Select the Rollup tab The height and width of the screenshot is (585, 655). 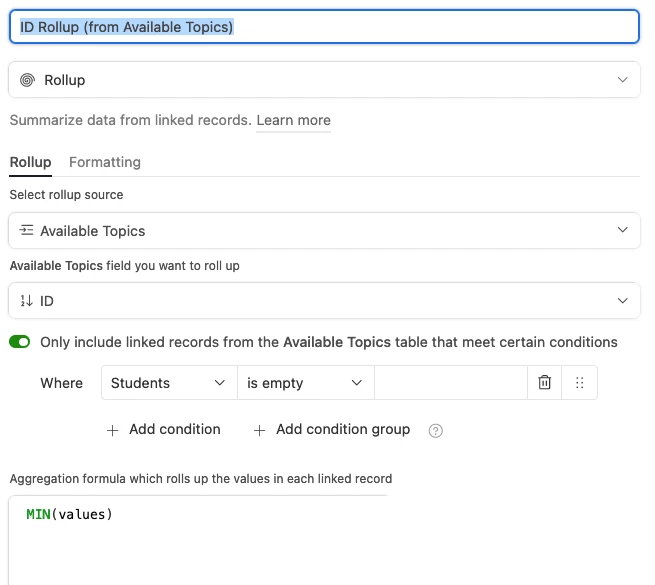pyautogui.click(x=30, y=162)
